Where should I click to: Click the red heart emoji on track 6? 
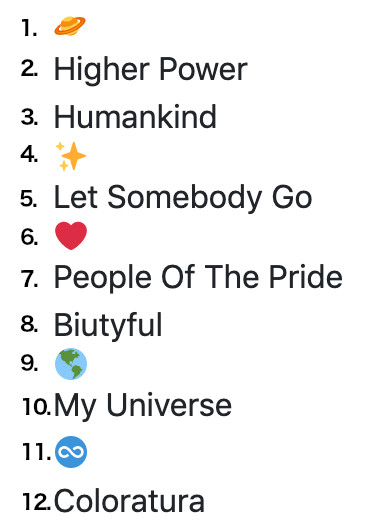point(71,236)
